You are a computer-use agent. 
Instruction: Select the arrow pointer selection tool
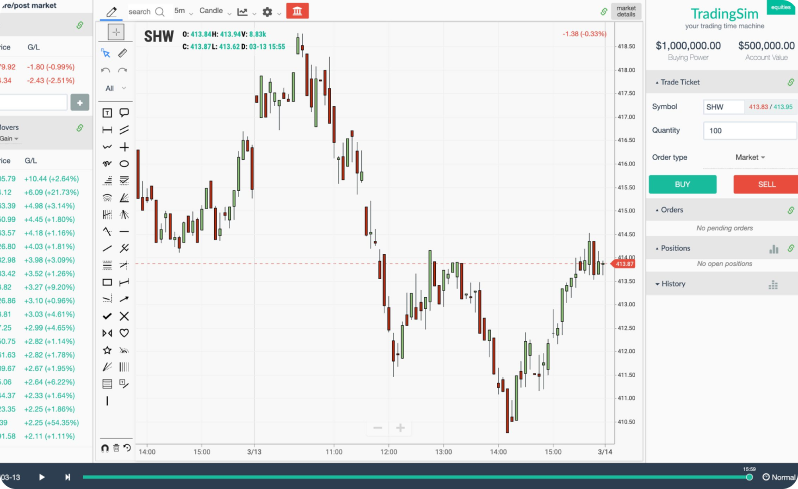click(106, 53)
